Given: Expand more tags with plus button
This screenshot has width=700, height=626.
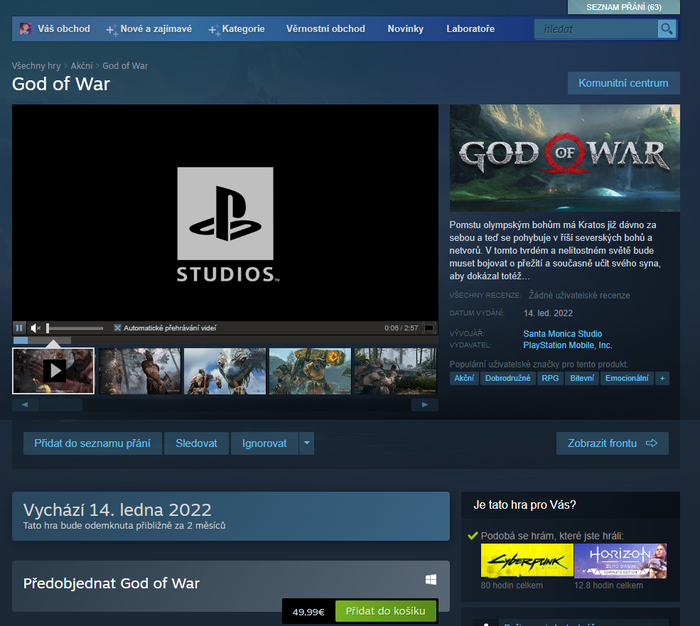Looking at the screenshot, I should tap(662, 378).
